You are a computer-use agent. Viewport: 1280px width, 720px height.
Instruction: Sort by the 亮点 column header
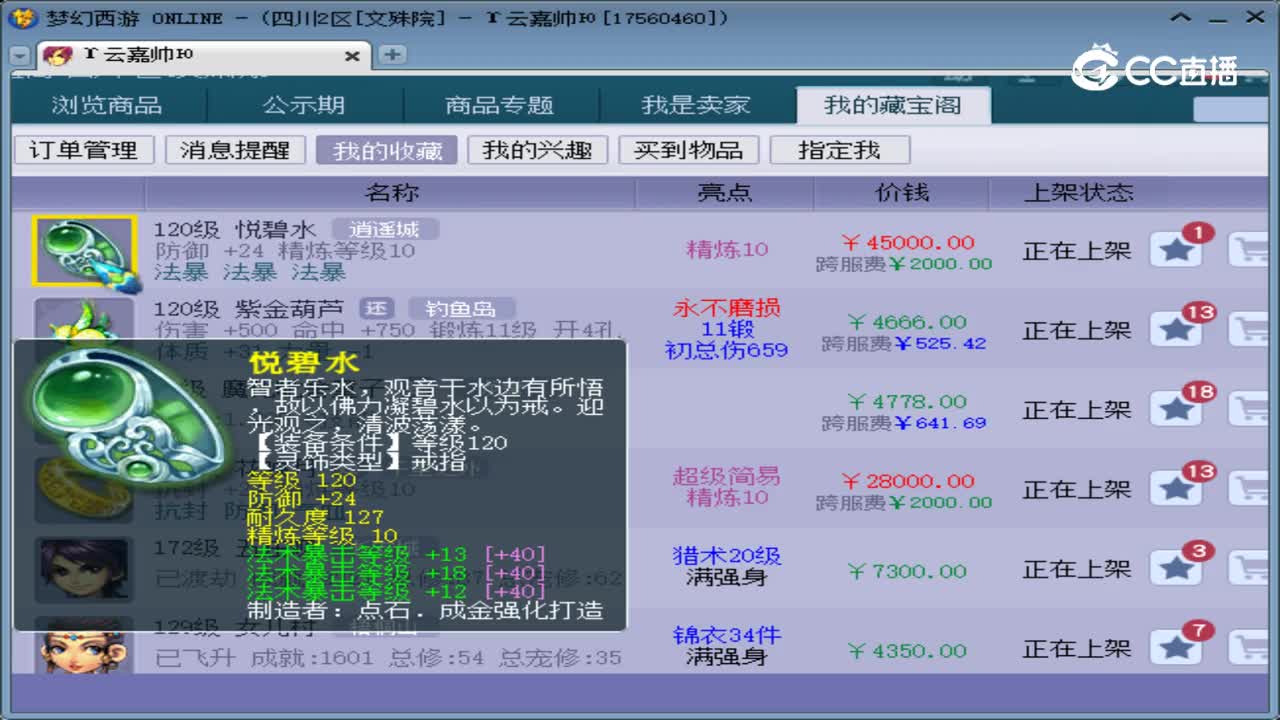tap(725, 193)
